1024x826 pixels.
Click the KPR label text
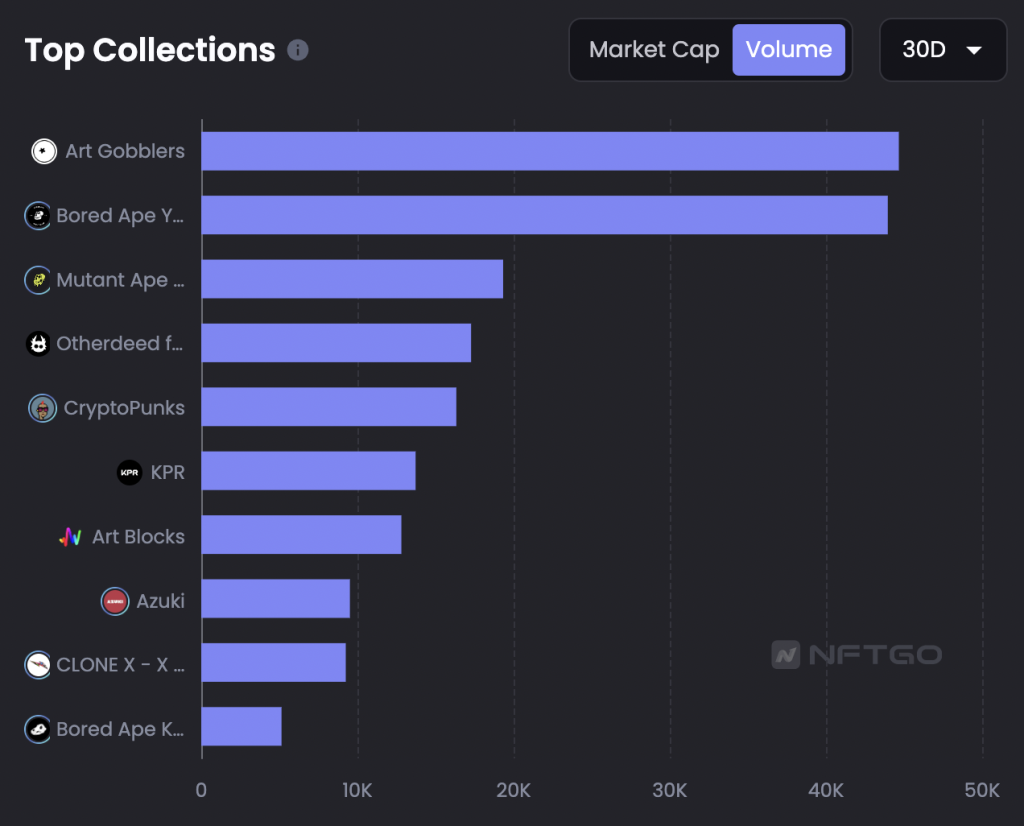[x=168, y=472]
